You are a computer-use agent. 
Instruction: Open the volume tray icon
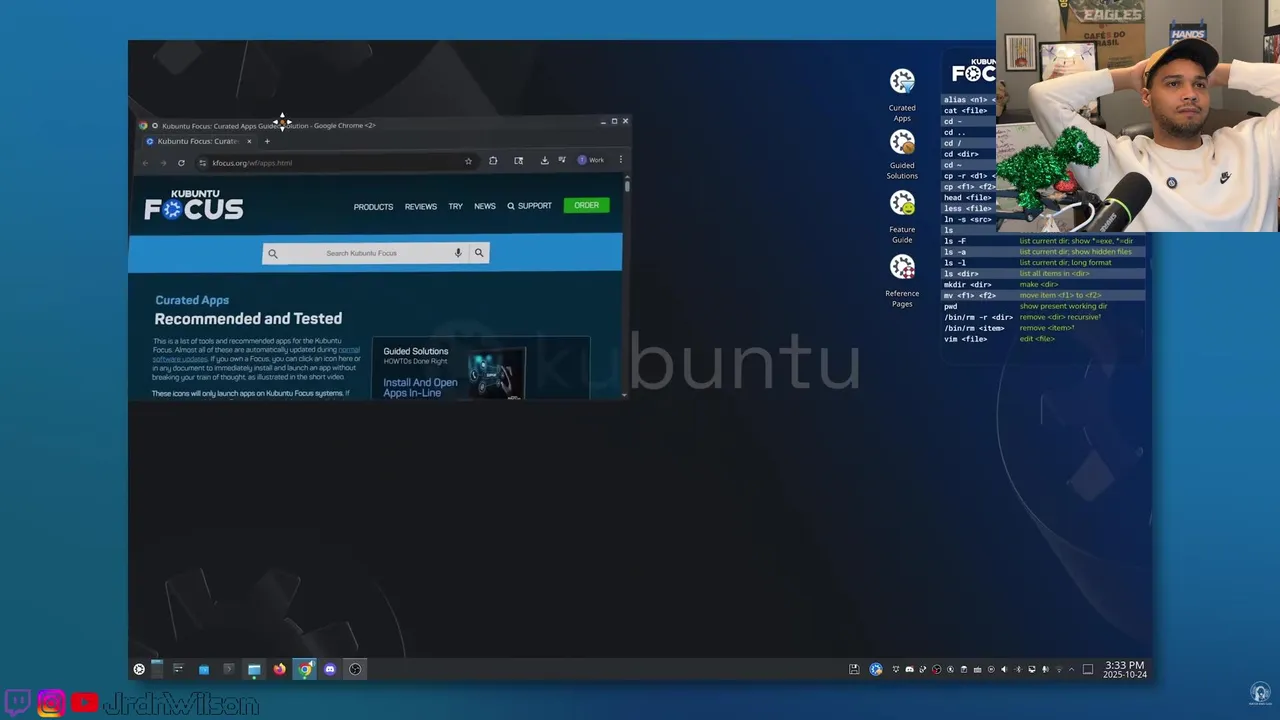pyautogui.click(x=1004, y=669)
